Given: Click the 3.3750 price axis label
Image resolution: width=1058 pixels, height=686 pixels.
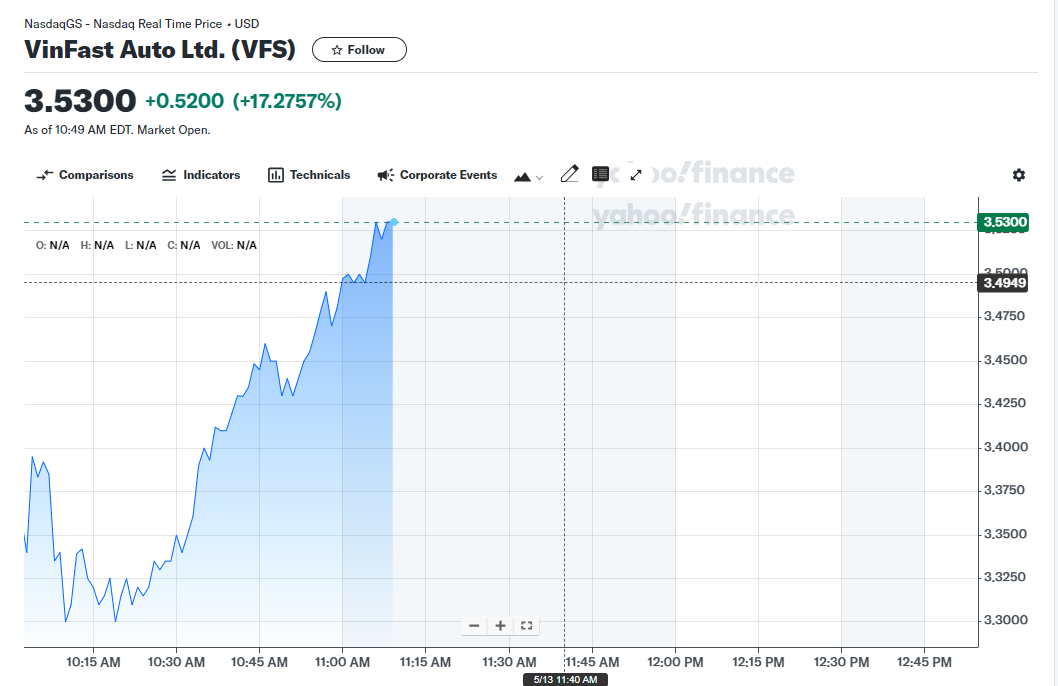Looking at the screenshot, I should (x=1004, y=490).
